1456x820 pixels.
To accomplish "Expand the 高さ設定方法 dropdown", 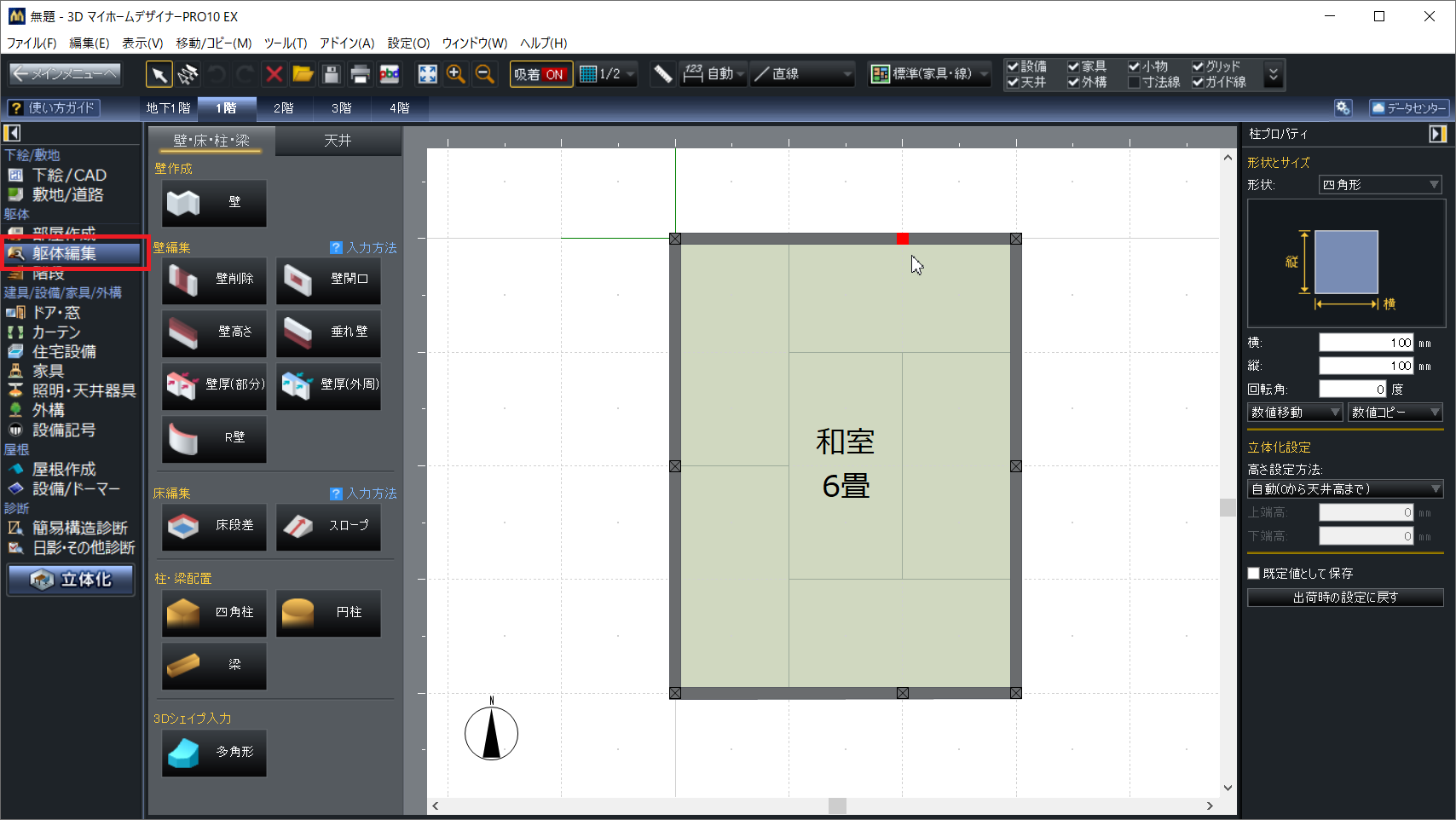I will (1344, 489).
